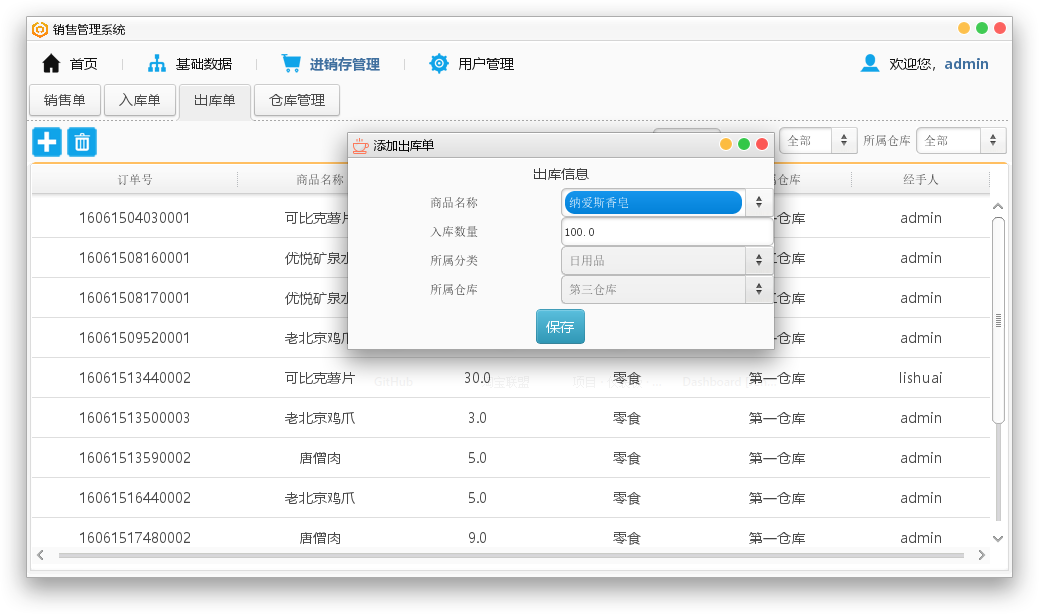Click the admin username link
Image resolution: width=1039 pixels, height=614 pixels.
[966, 64]
